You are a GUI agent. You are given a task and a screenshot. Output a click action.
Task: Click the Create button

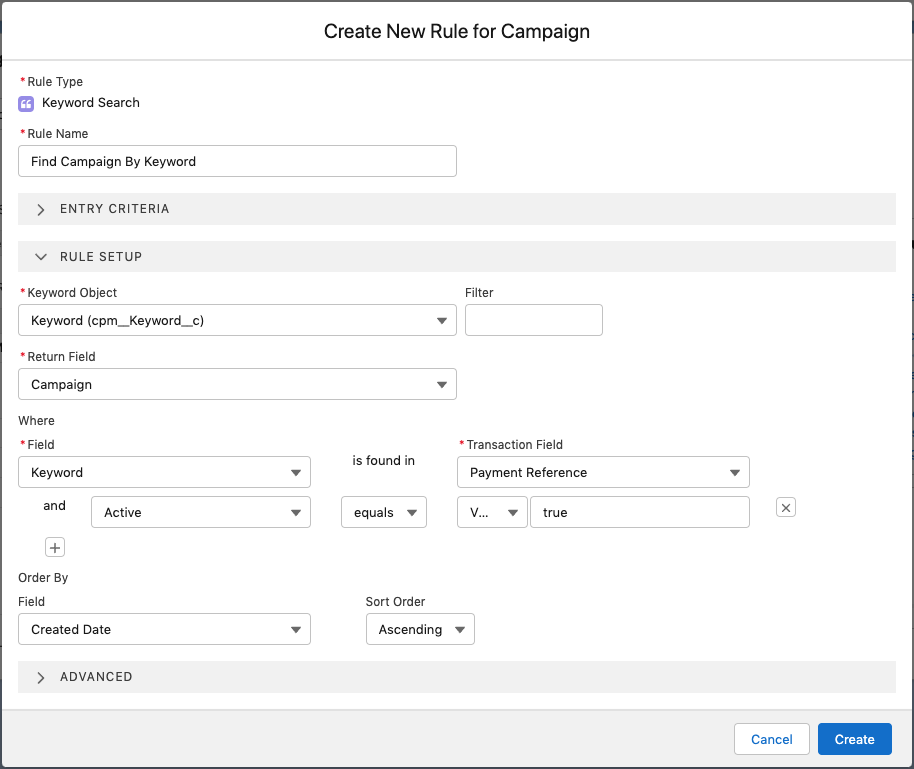point(854,739)
